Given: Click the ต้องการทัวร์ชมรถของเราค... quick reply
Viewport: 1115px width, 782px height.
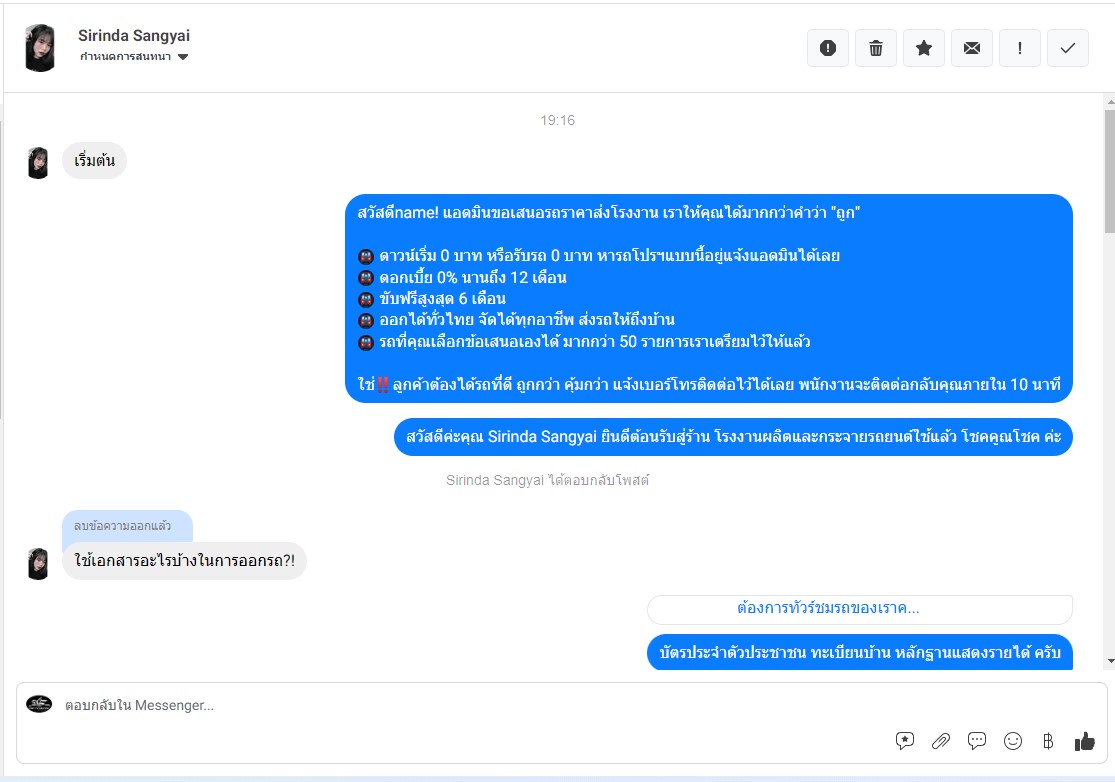Looking at the screenshot, I should click(x=860, y=609).
